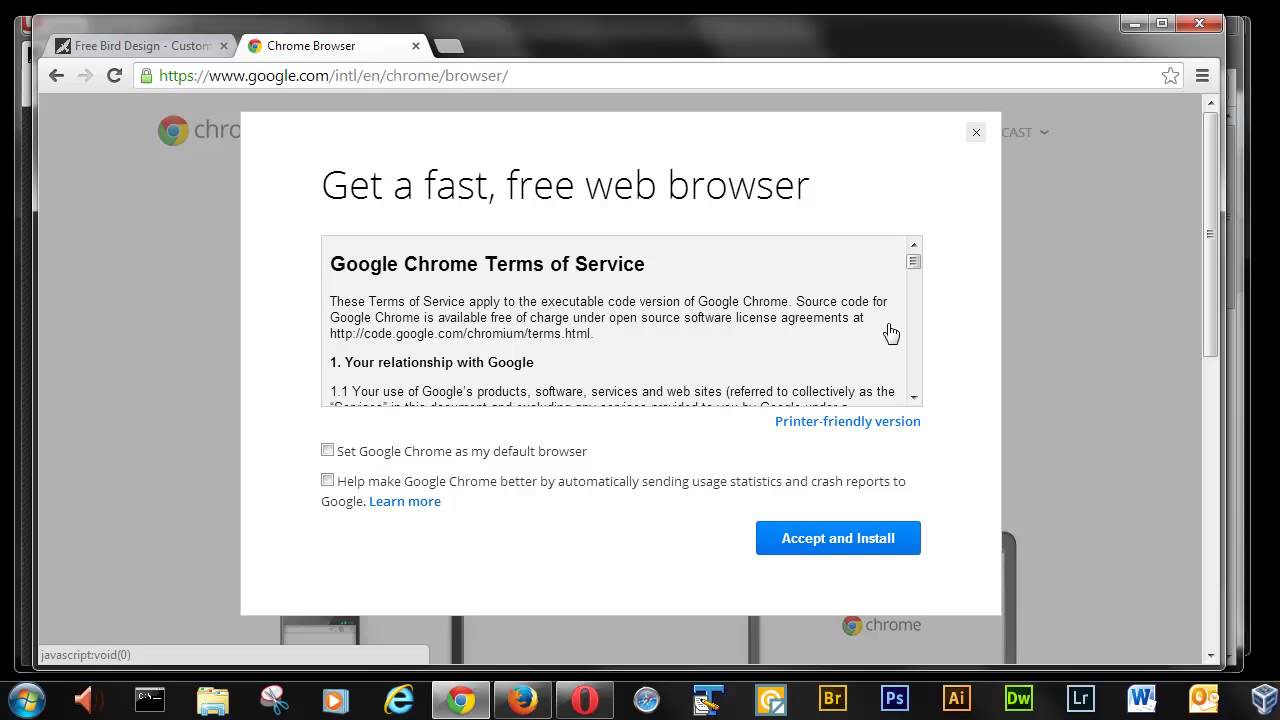
Task: Open the Snipping Tool in taskbar
Action: pyautogui.click(x=274, y=699)
